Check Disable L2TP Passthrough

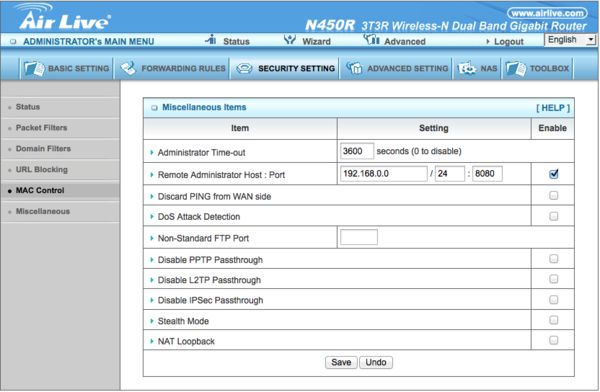point(553,279)
